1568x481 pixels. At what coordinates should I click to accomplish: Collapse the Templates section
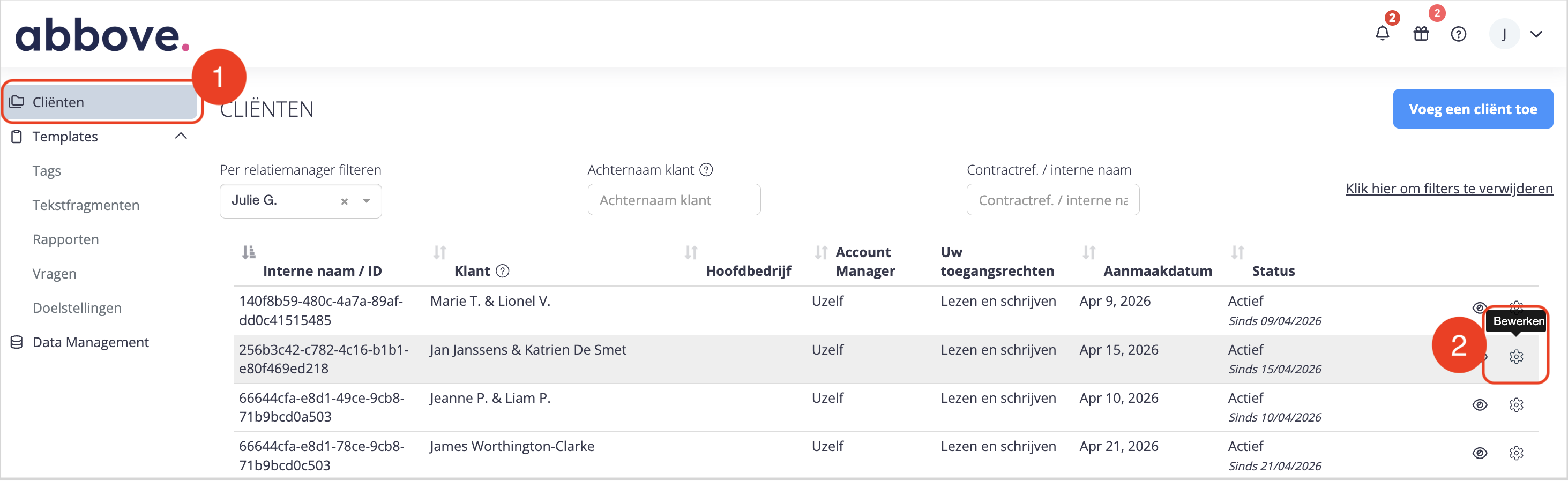[181, 136]
